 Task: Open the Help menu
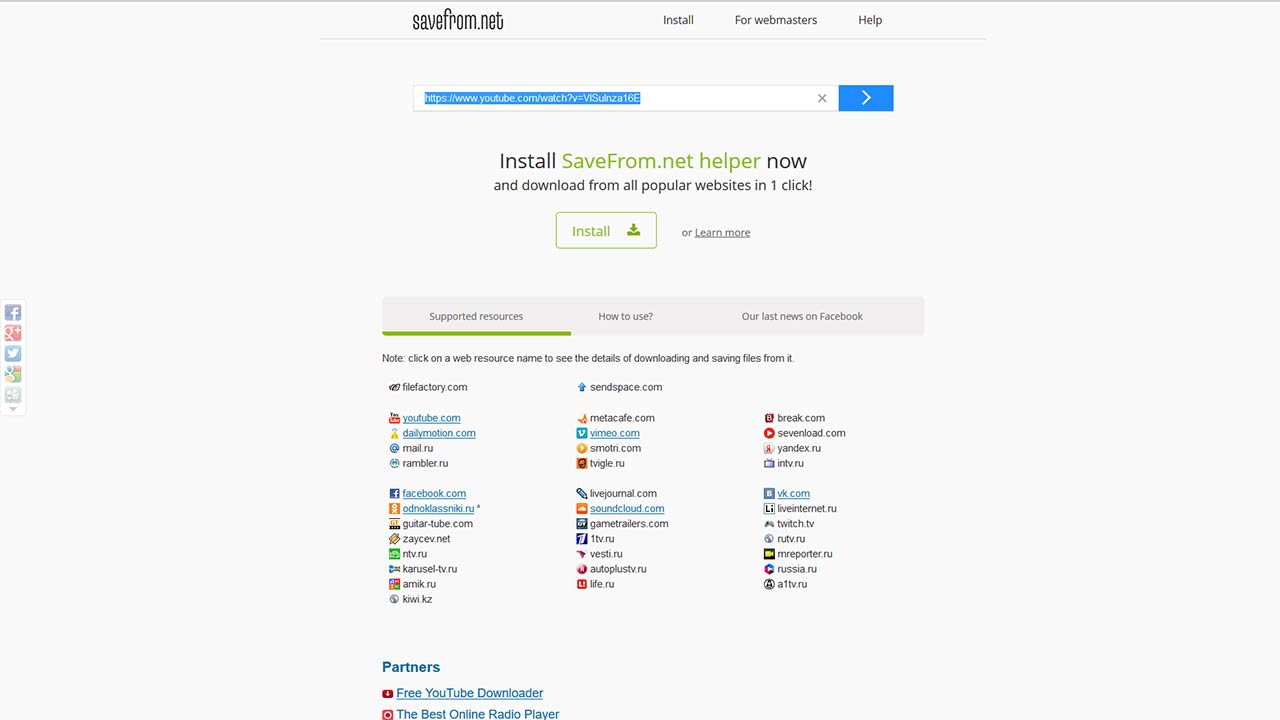(870, 20)
